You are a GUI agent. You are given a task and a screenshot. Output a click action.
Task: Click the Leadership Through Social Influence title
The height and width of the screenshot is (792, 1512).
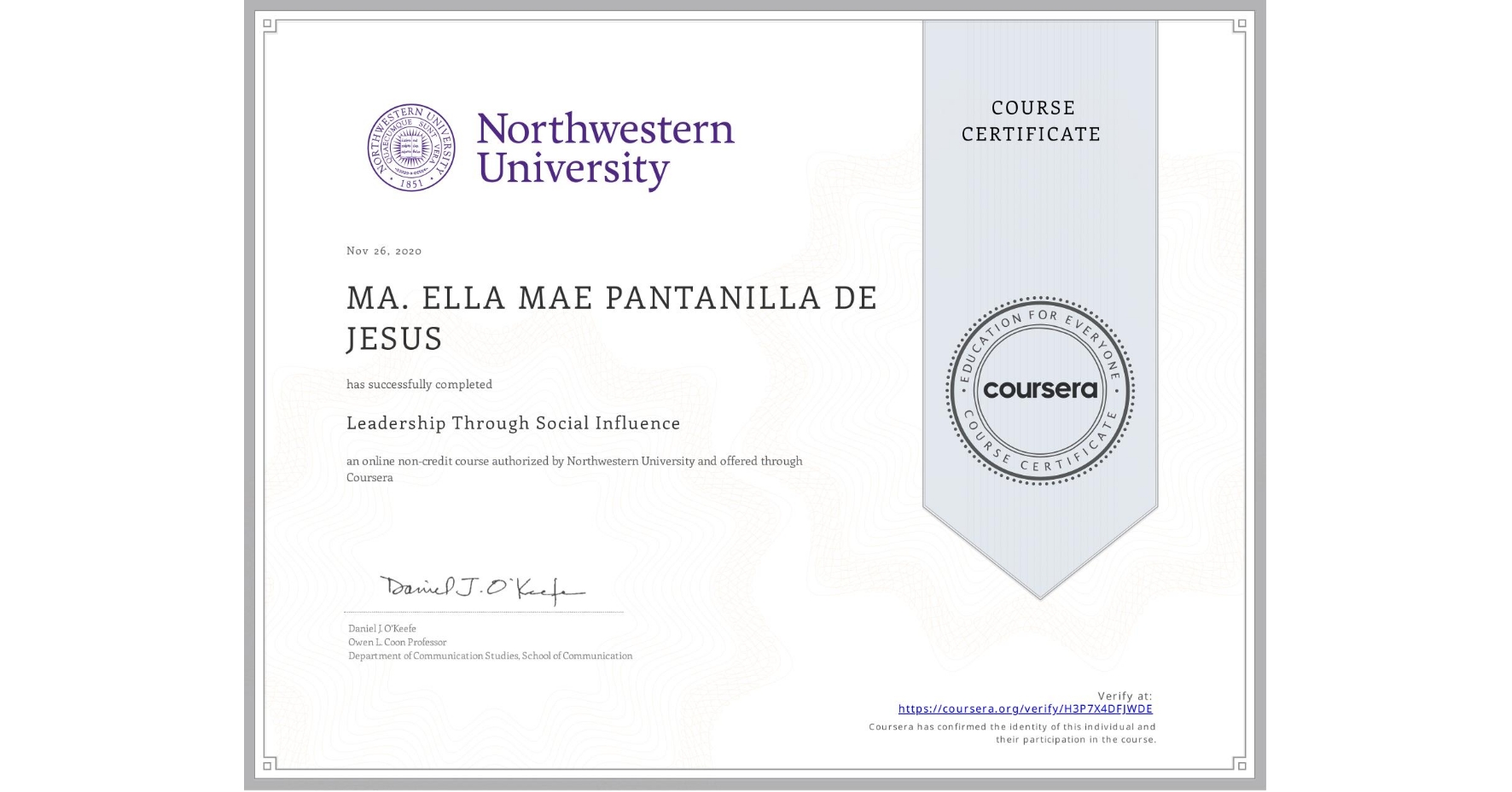[x=513, y=423]
